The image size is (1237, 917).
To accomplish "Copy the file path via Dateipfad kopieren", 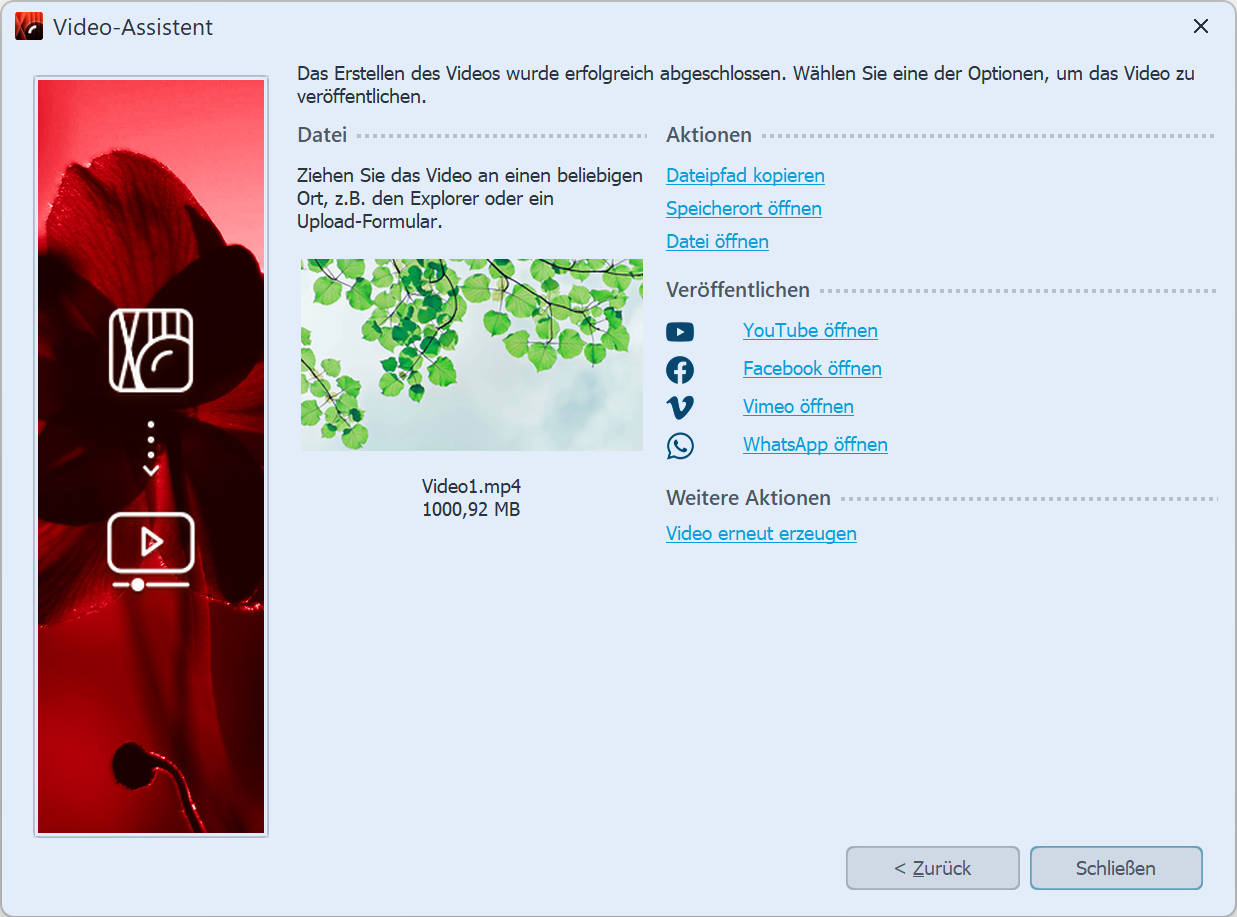I will tap(745, 176).
